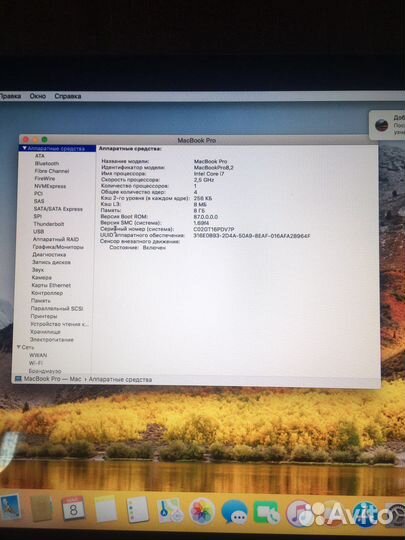The image size is (405, 540).
Task: Open iTunes from the Dock
Action: point(299,513)
